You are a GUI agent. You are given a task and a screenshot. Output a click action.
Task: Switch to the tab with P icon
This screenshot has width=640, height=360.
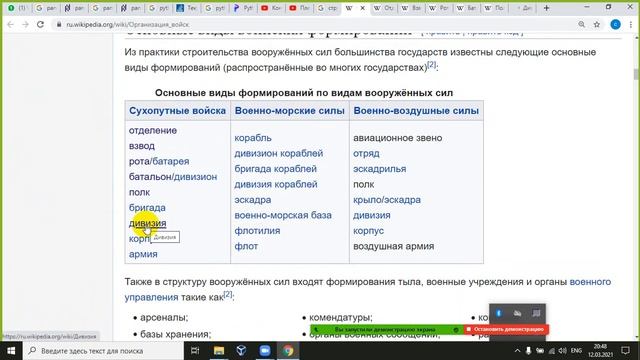243,8
